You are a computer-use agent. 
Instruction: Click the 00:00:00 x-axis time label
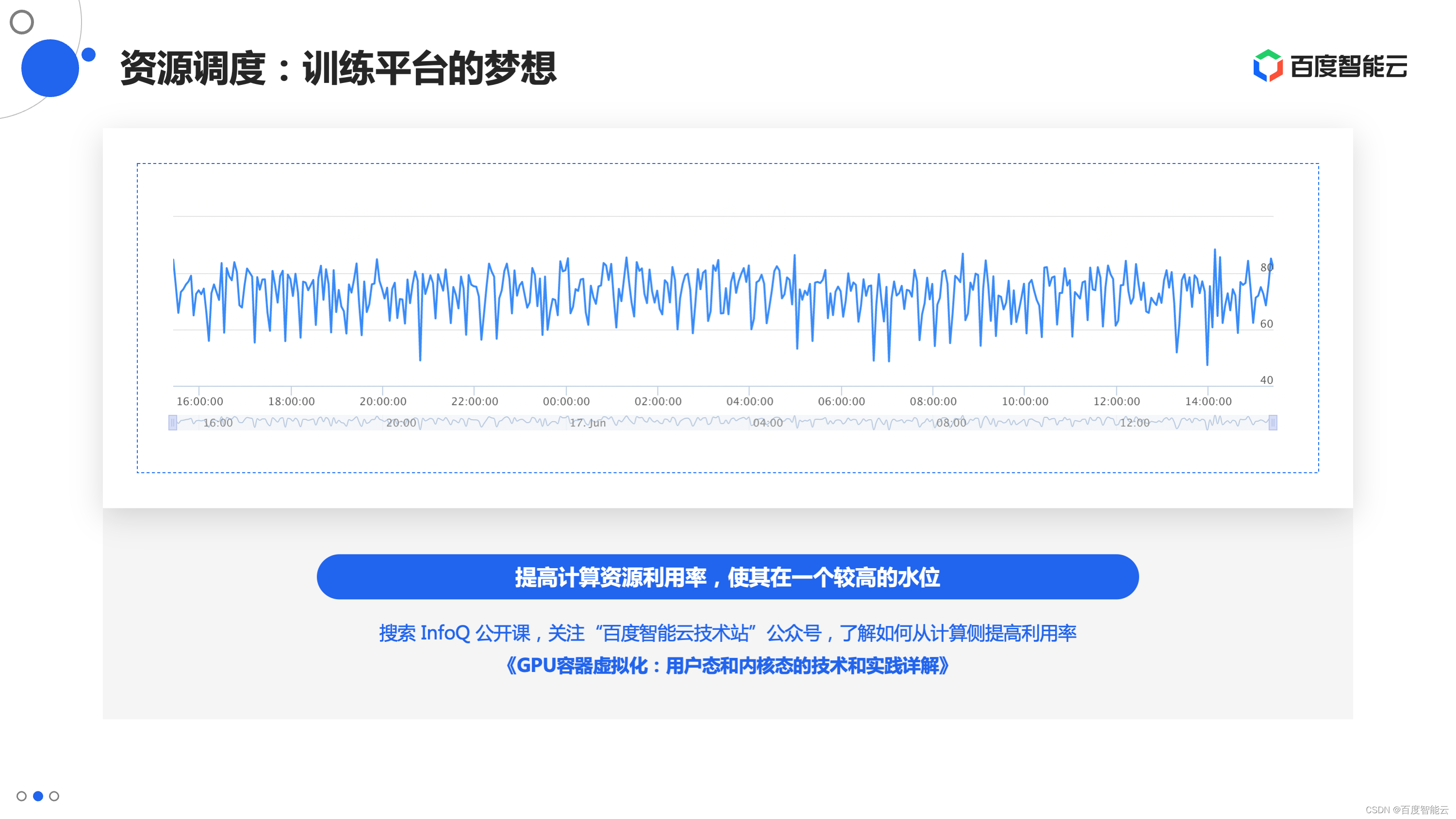tap(566, 401)
